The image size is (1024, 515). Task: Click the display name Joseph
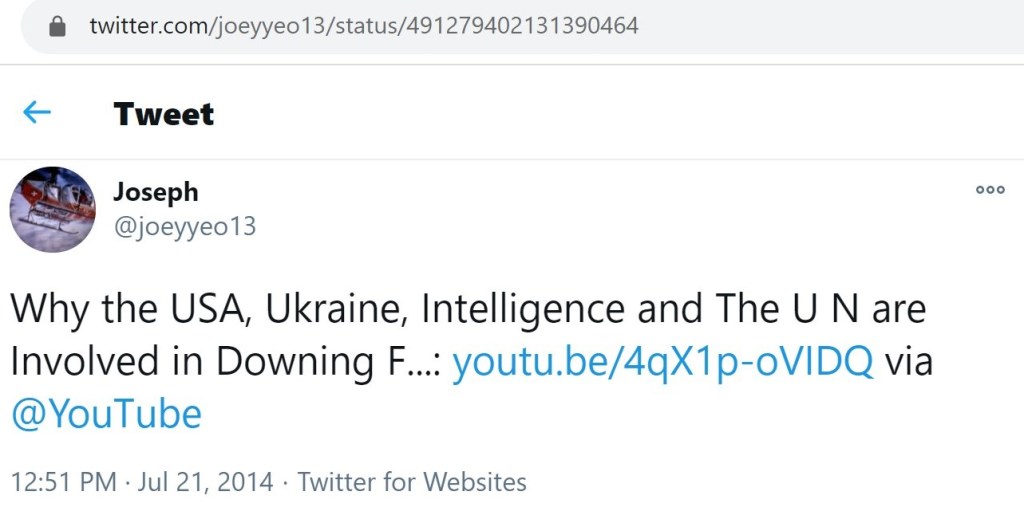[155, 191]
